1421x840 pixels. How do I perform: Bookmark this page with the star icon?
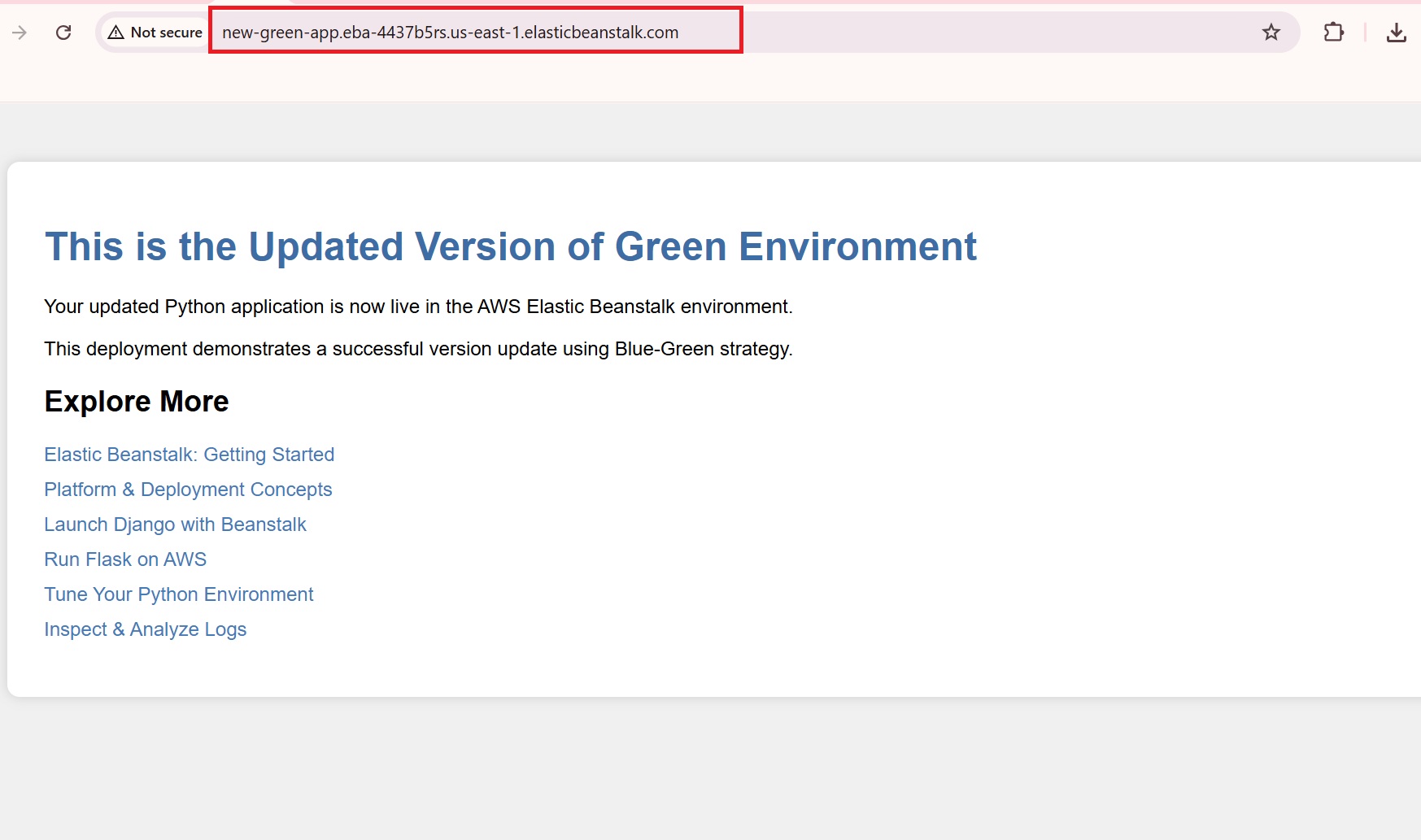[x=1271, y=33]
